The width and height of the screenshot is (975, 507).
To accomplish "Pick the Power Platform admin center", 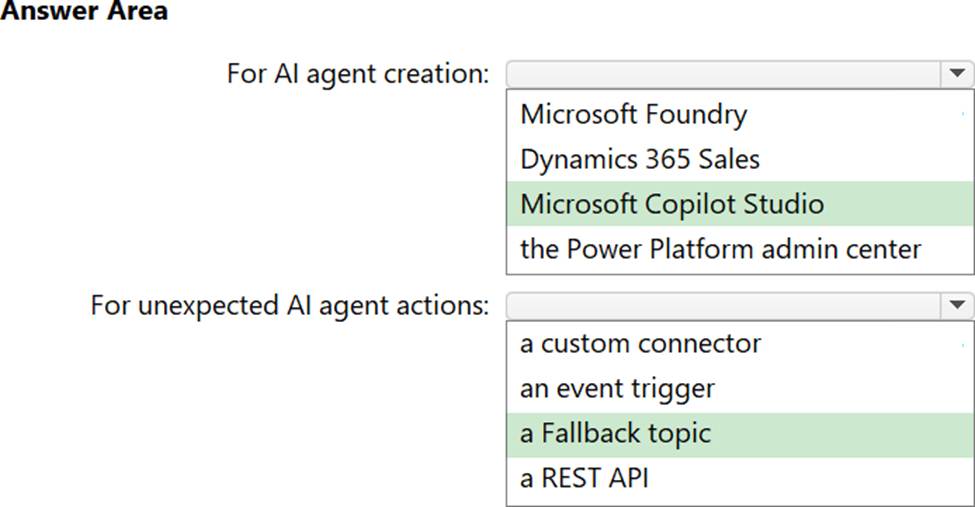I will (720, 249).
